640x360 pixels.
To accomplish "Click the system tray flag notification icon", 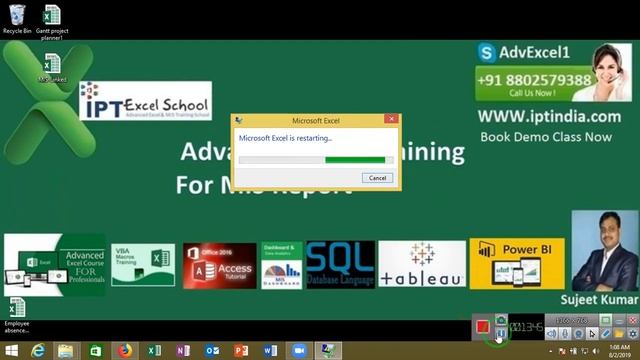I will [x=562, y=351].
